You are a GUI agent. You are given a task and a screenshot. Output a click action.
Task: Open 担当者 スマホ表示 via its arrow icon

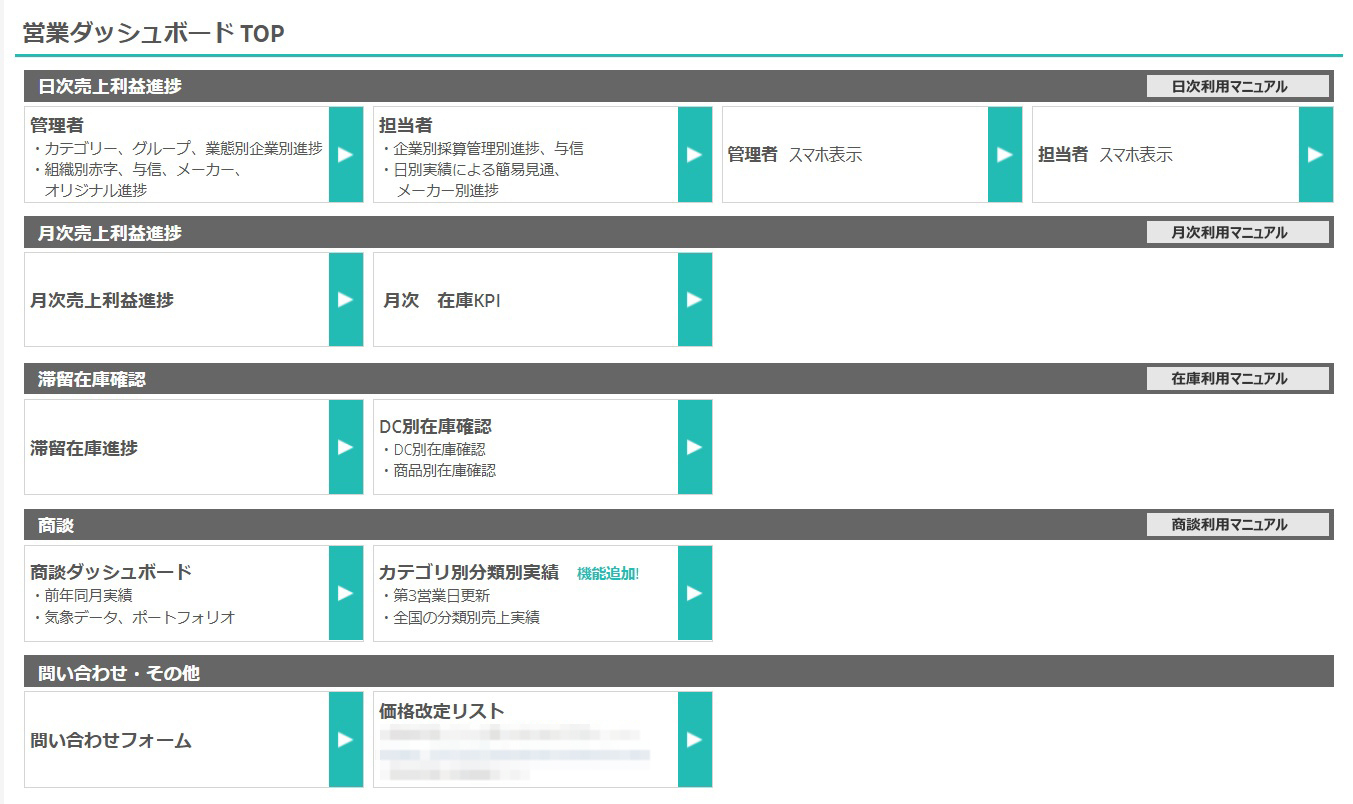[x=1315, y=155]
